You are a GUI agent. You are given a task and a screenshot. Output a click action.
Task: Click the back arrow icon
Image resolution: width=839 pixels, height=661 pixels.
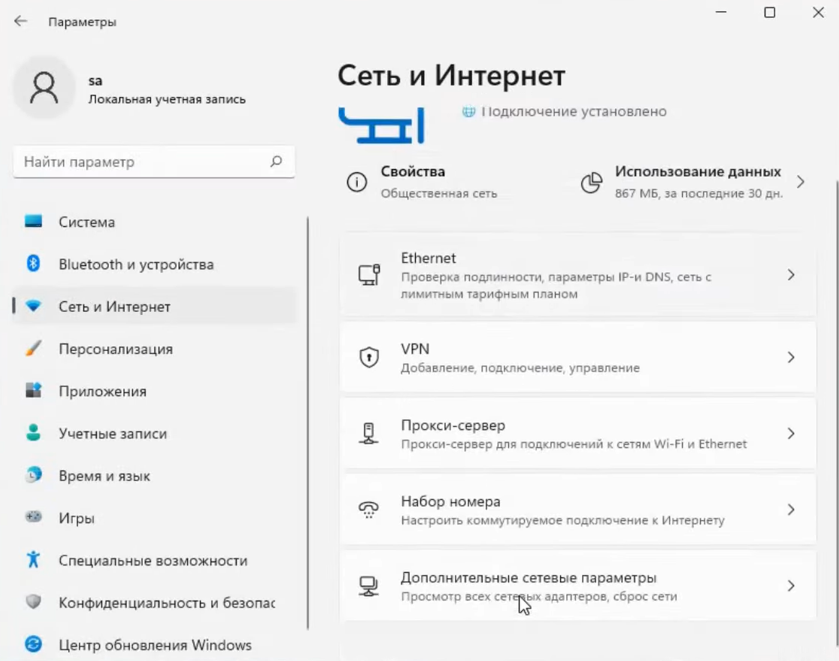pyautogui.click(x=20, y=21)
